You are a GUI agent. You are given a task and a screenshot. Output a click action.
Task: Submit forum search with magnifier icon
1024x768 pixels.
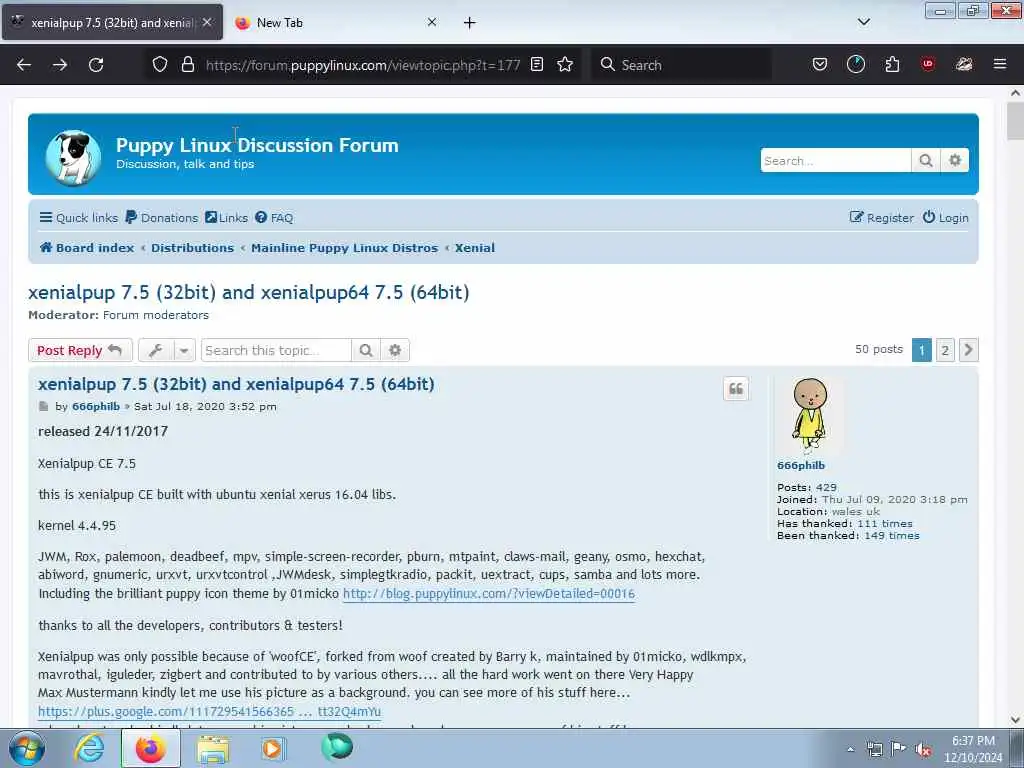pos(925,161)
